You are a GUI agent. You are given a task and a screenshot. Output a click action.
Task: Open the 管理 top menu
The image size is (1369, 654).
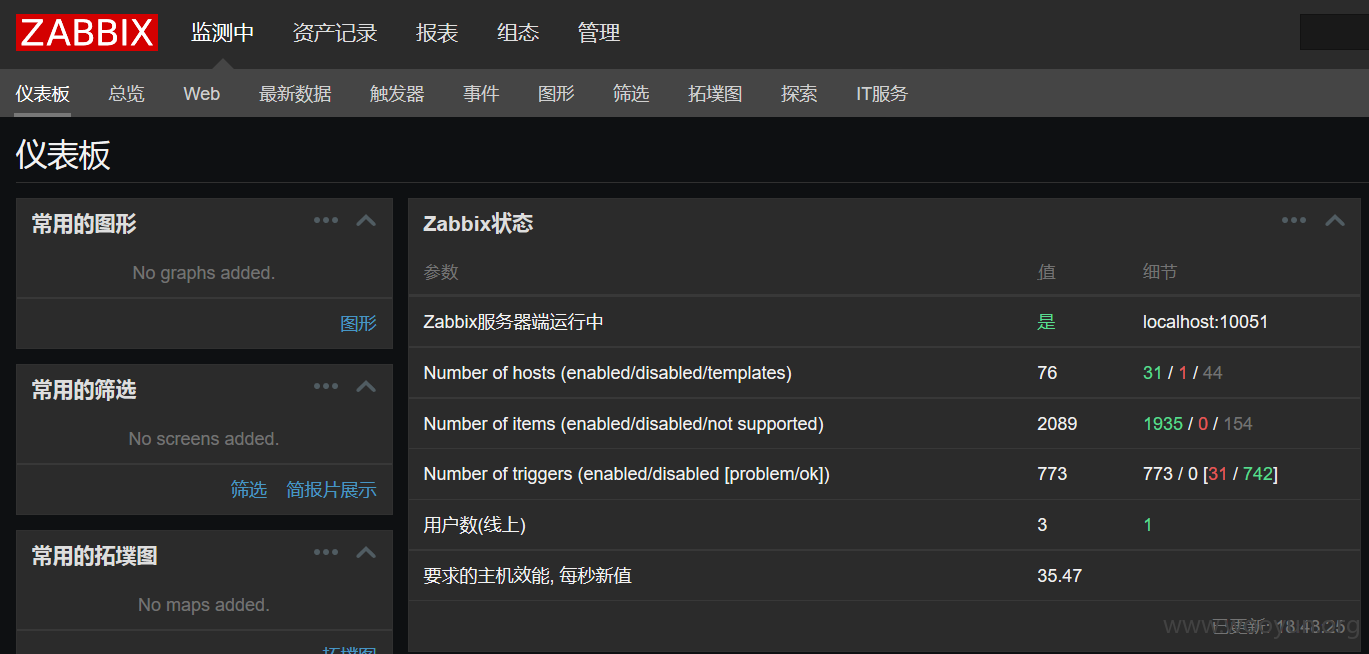599,33
